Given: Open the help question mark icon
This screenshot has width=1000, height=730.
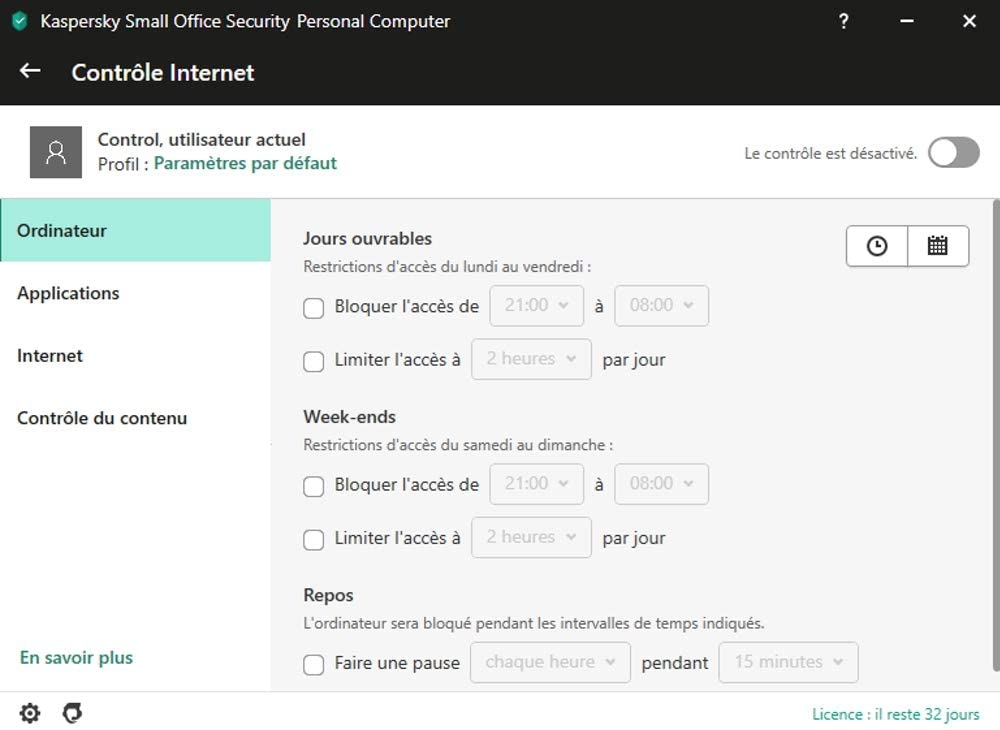Looking at the screenshot, I should [844, 21].
